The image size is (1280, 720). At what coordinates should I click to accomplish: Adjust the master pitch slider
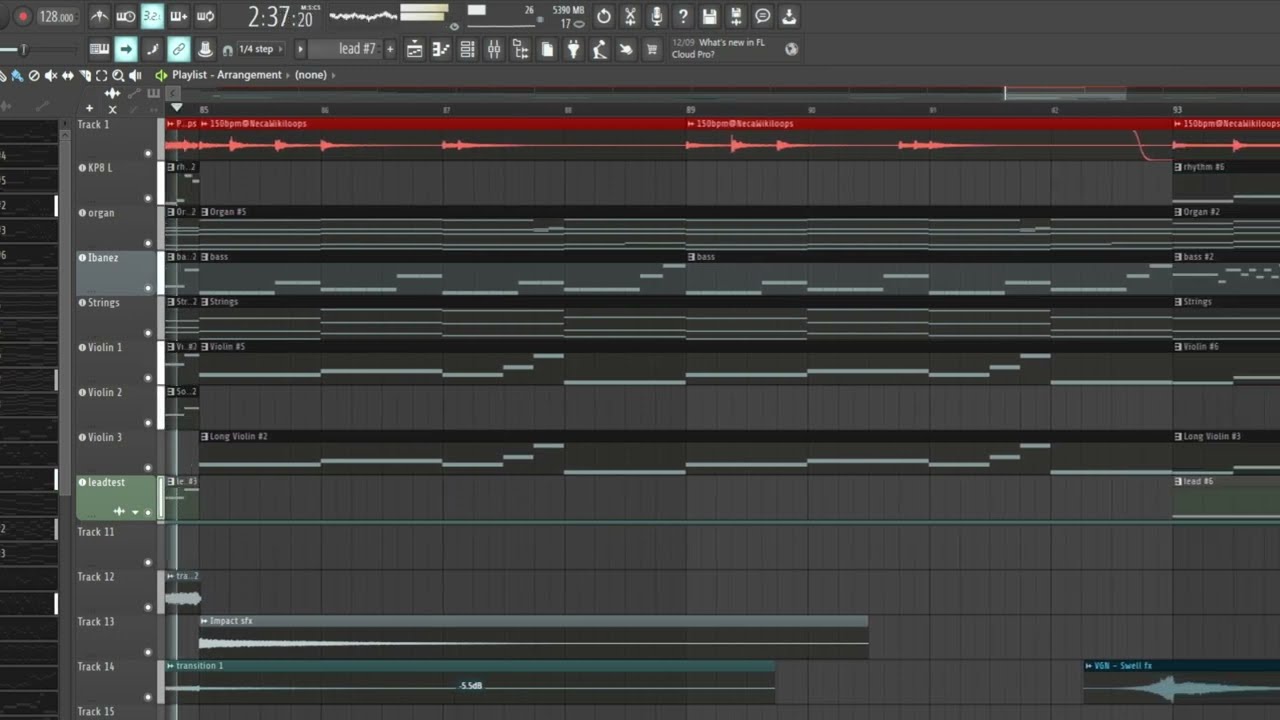tap(24, 49)
